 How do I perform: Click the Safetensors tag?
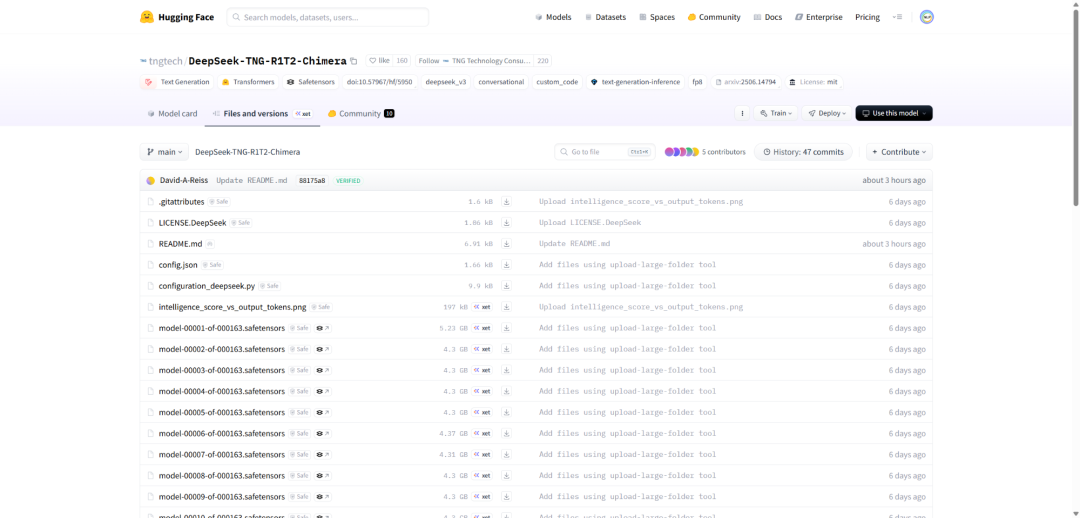[x=310, y=82]
